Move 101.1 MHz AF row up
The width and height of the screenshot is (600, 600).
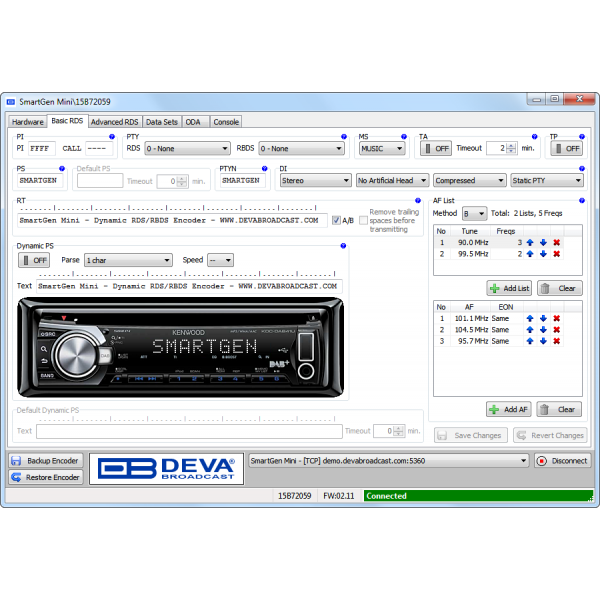530,318
